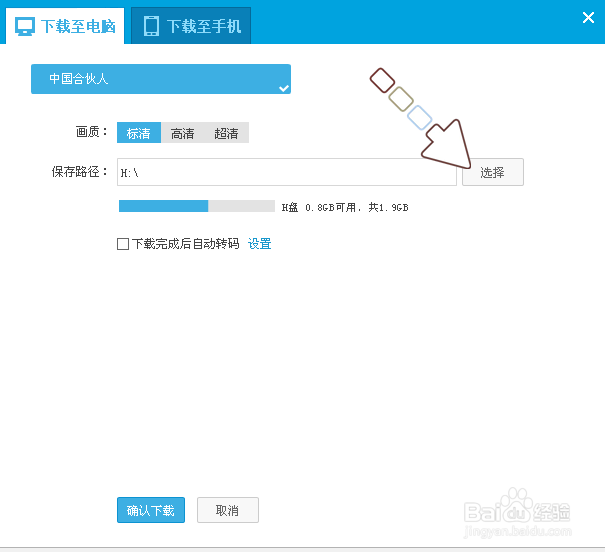
Task: Click 取消 button
Action: tap(228, 510)
